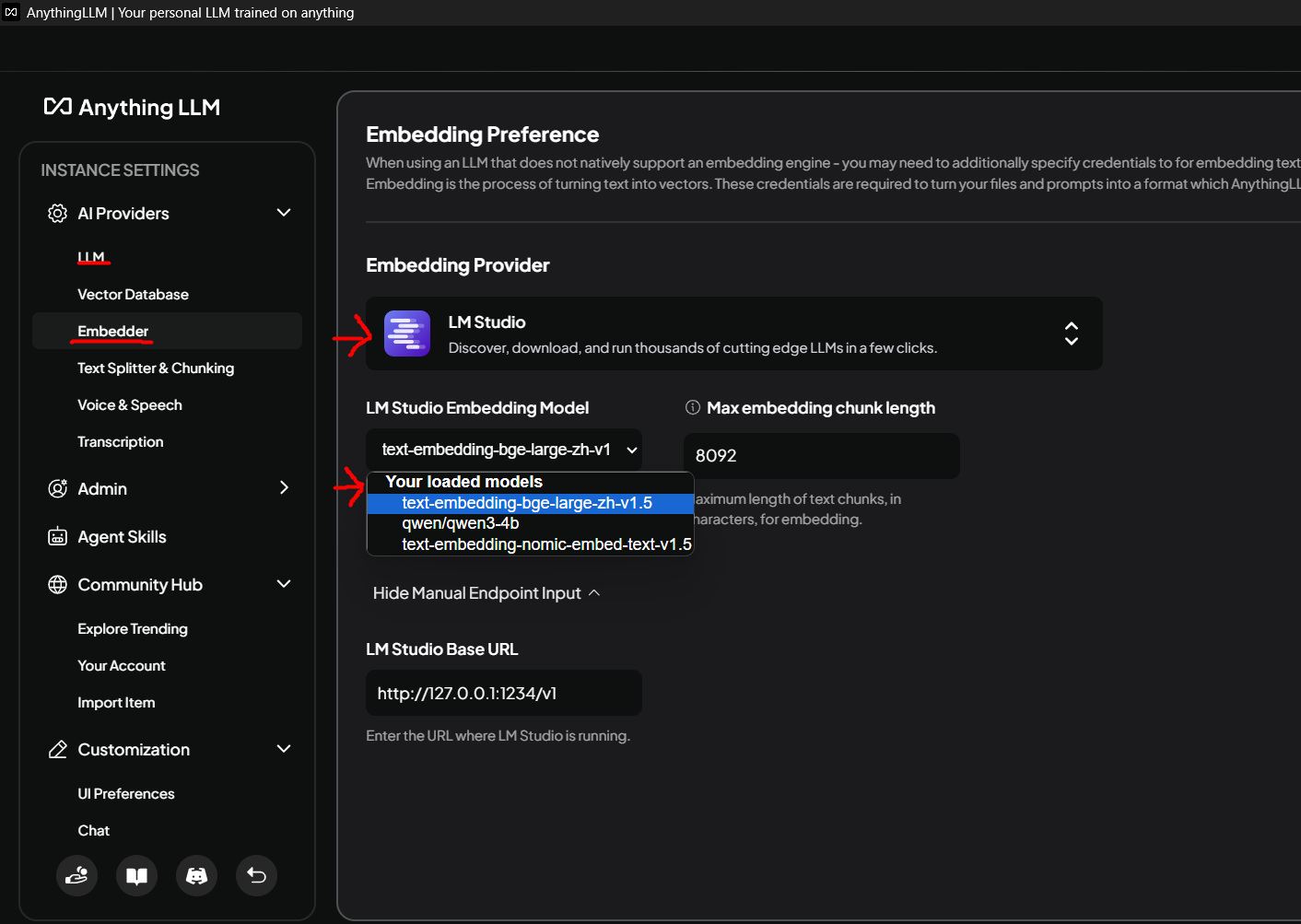Click the Community Hub globe icon

coord(56,584)
